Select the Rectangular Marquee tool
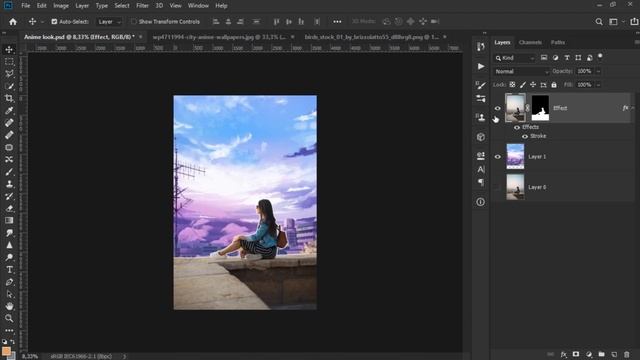The image size is (640, 360). pyautogui.click(x=9, y=62)
